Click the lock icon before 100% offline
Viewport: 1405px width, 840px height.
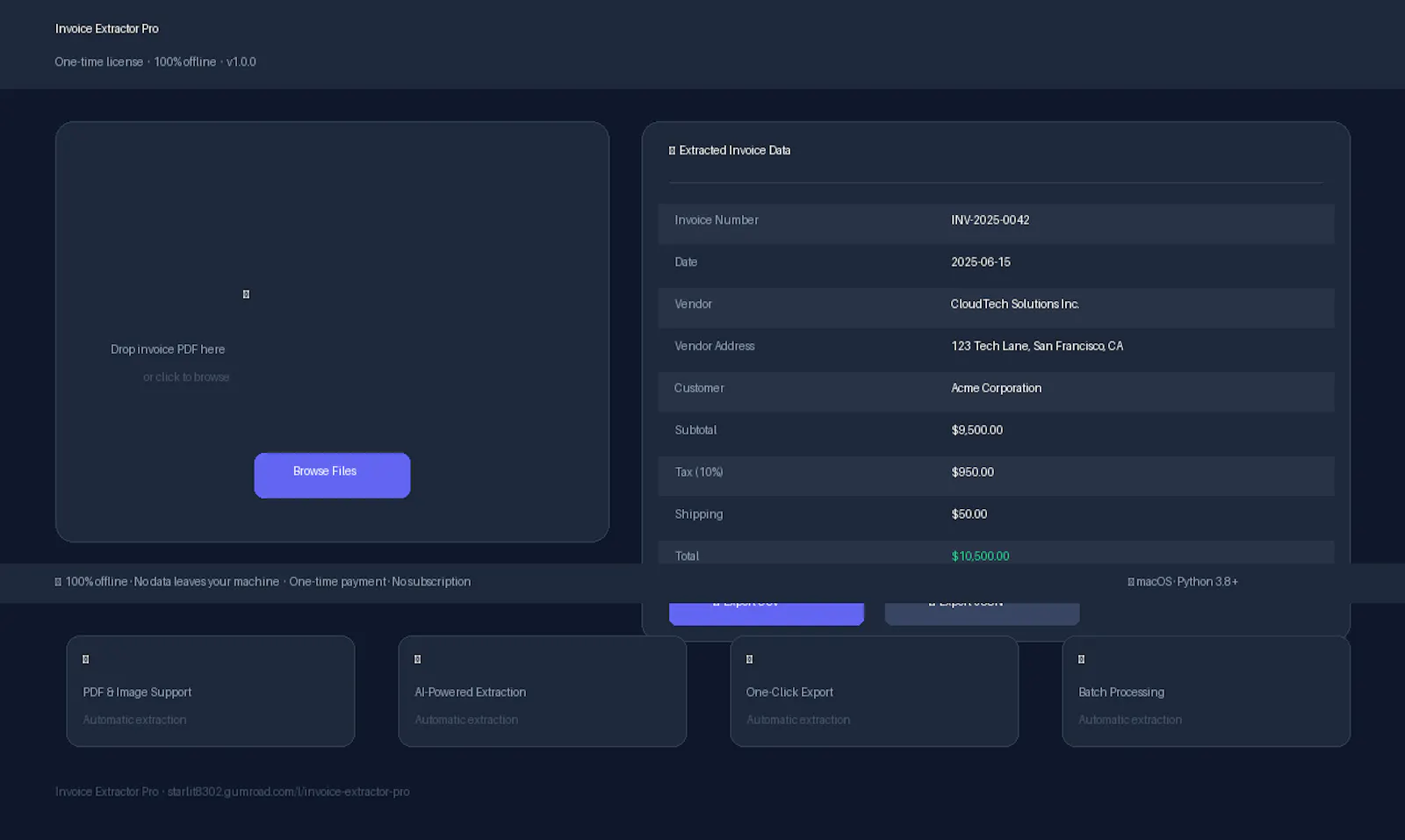pyautogui.click(x=58, y=582)
